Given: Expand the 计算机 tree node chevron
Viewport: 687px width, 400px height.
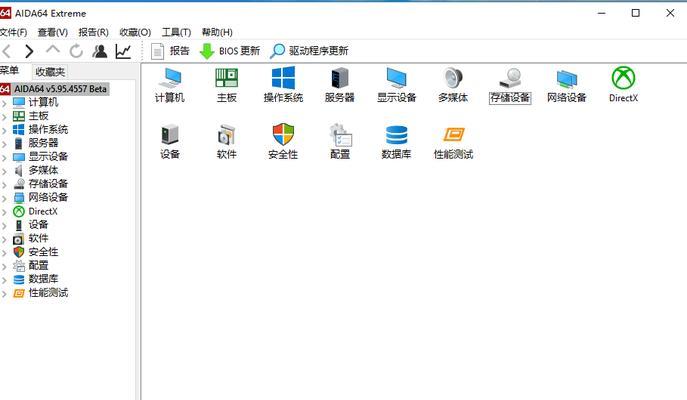Looking at the screenshot, I should (4, 103).
